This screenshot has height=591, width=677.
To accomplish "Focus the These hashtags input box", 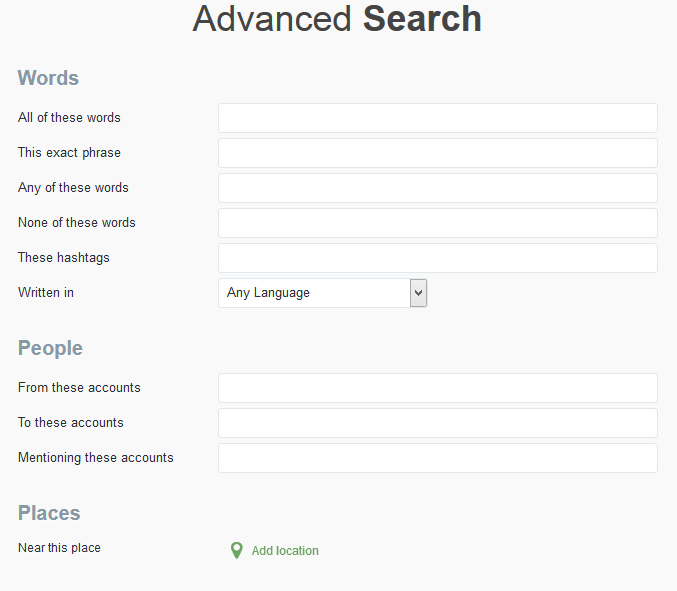I will pyautogui.click(x=437, y=258).
